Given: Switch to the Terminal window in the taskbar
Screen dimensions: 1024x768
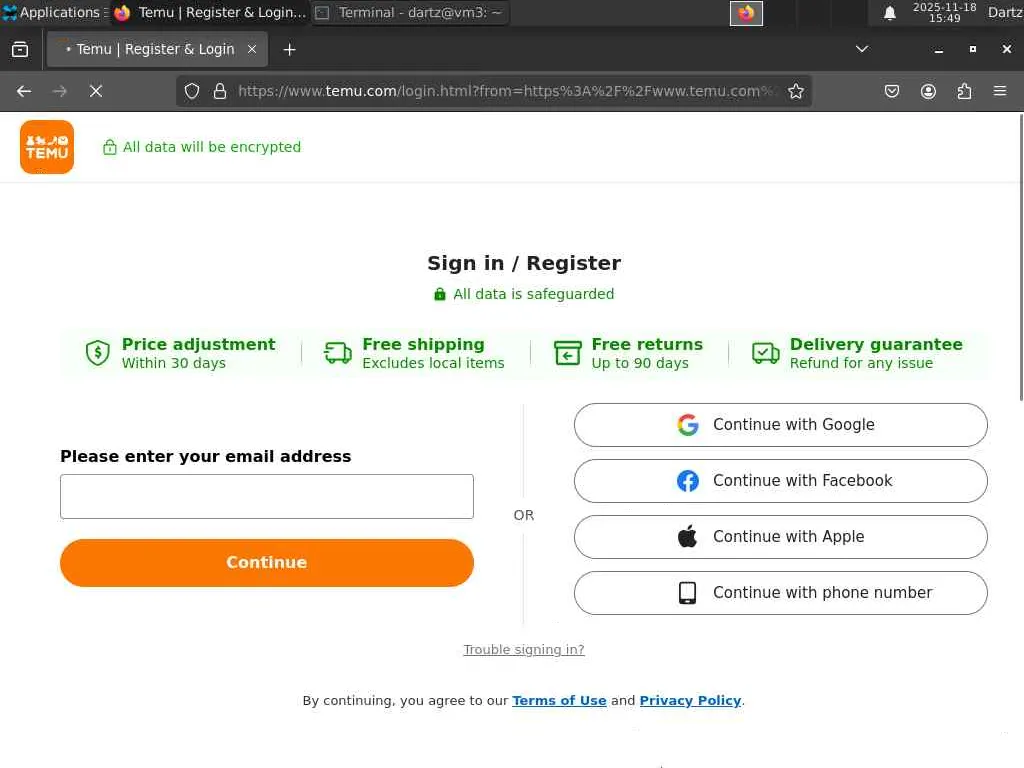Looking at the screenshot, I should click(410, 13).
